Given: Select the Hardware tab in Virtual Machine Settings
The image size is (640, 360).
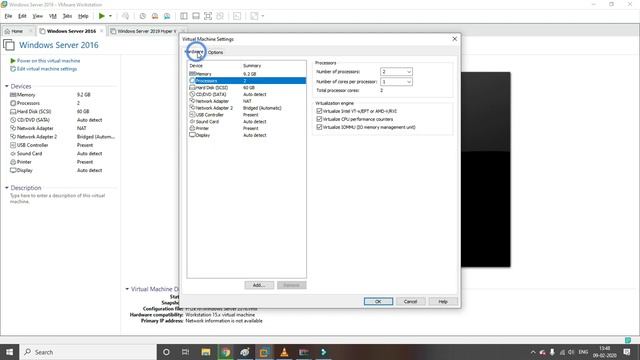Looking at the screenshot, I should 195,52.
